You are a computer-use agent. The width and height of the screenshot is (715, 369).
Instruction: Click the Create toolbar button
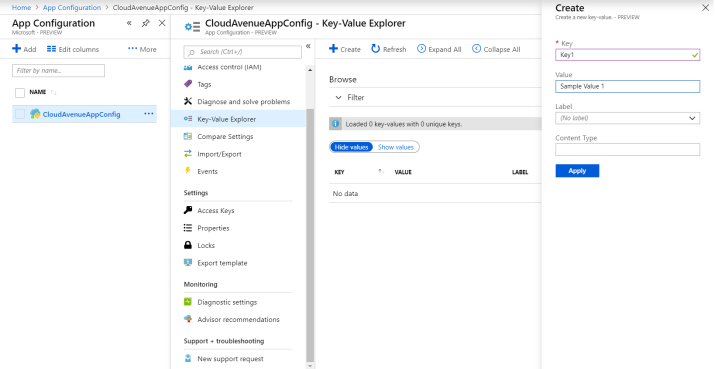point(345,49)
